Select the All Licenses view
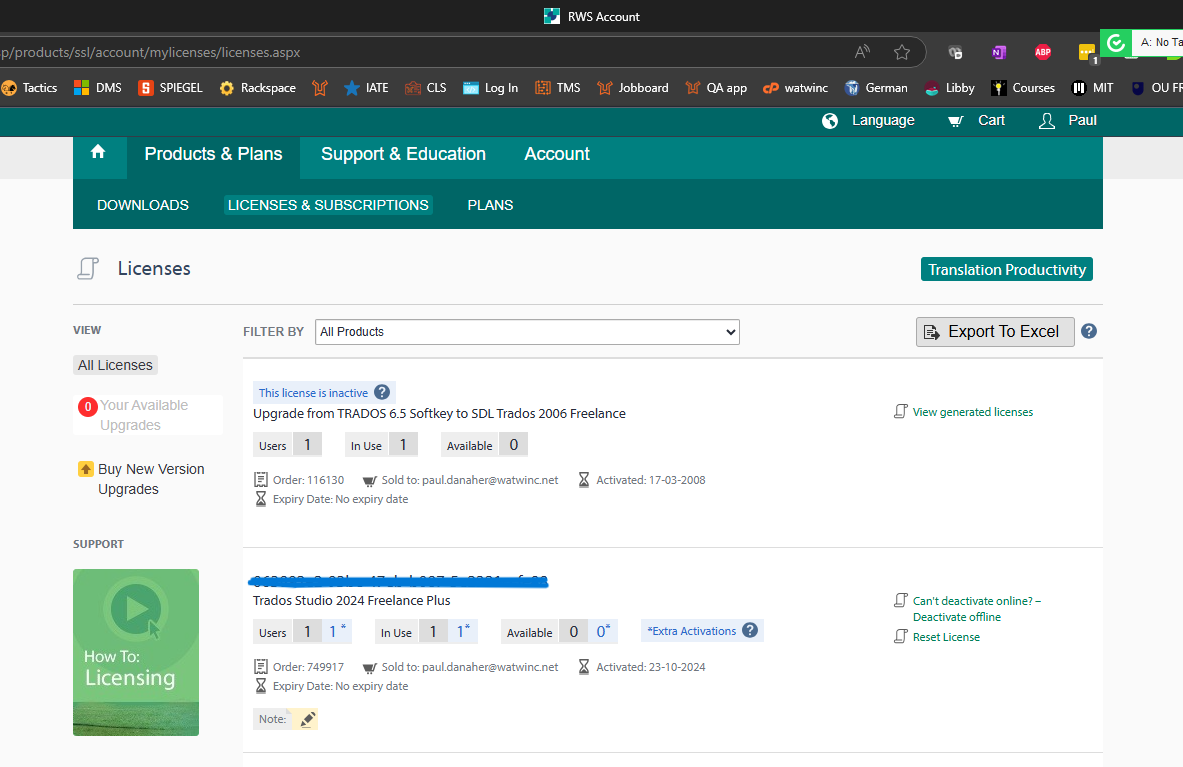The image size is (1183, 767). pyautogui.click(x=115, y=365)
